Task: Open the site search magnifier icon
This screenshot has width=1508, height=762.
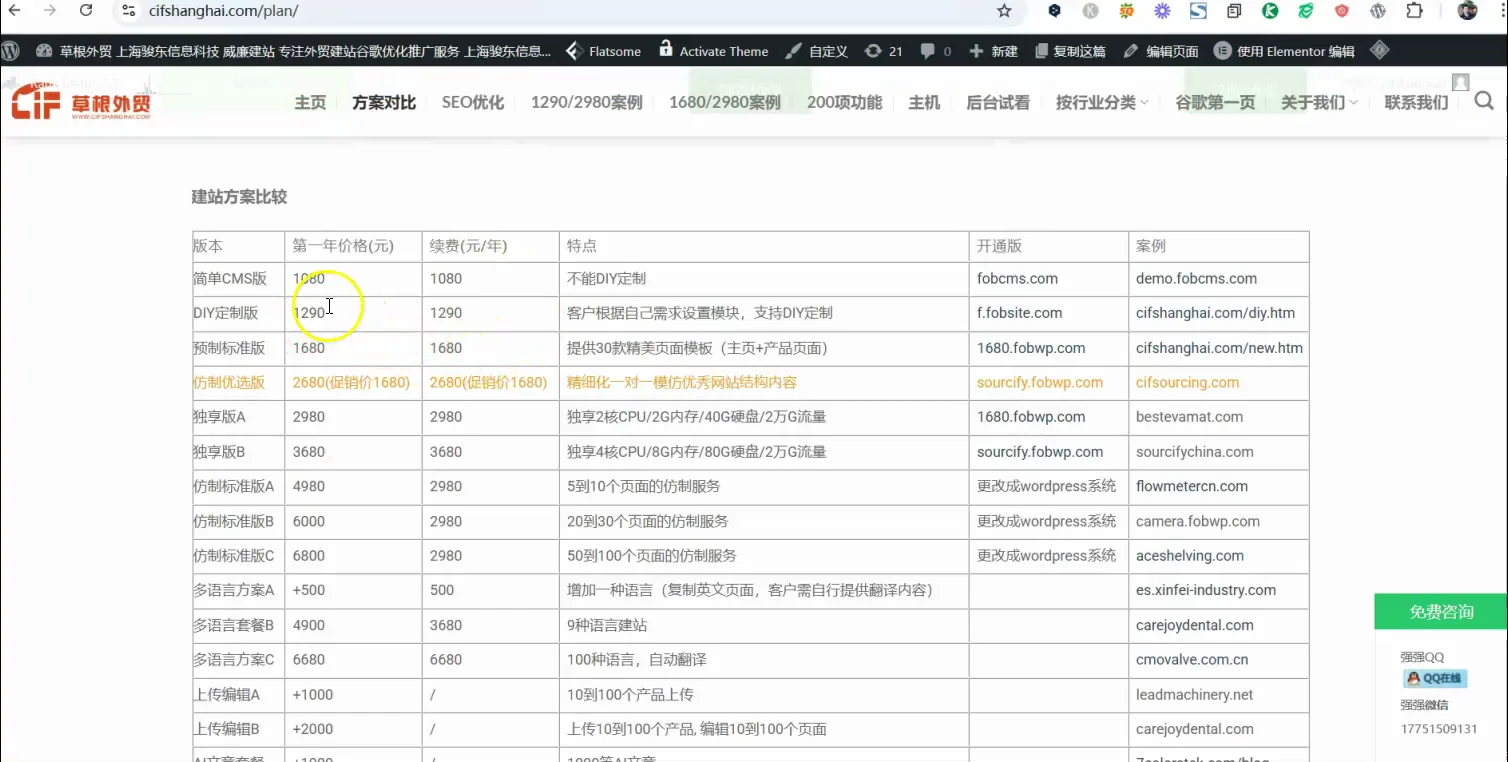Action: pyautogui.click(x=1484, y=101)
